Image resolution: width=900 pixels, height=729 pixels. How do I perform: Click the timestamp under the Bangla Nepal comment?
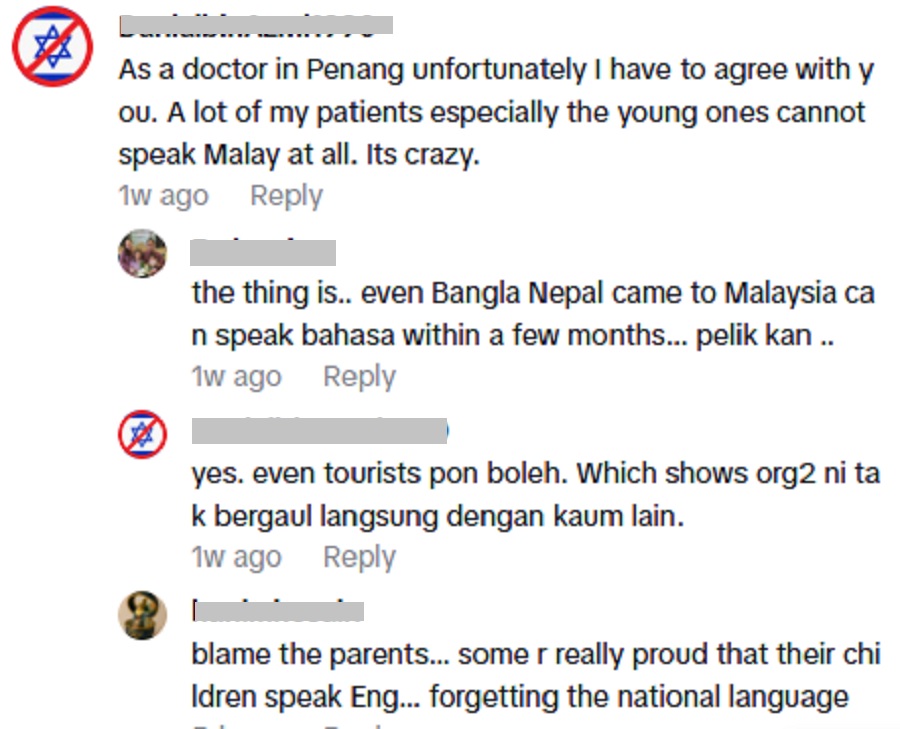pyautogui.click(x=236, y=377)
